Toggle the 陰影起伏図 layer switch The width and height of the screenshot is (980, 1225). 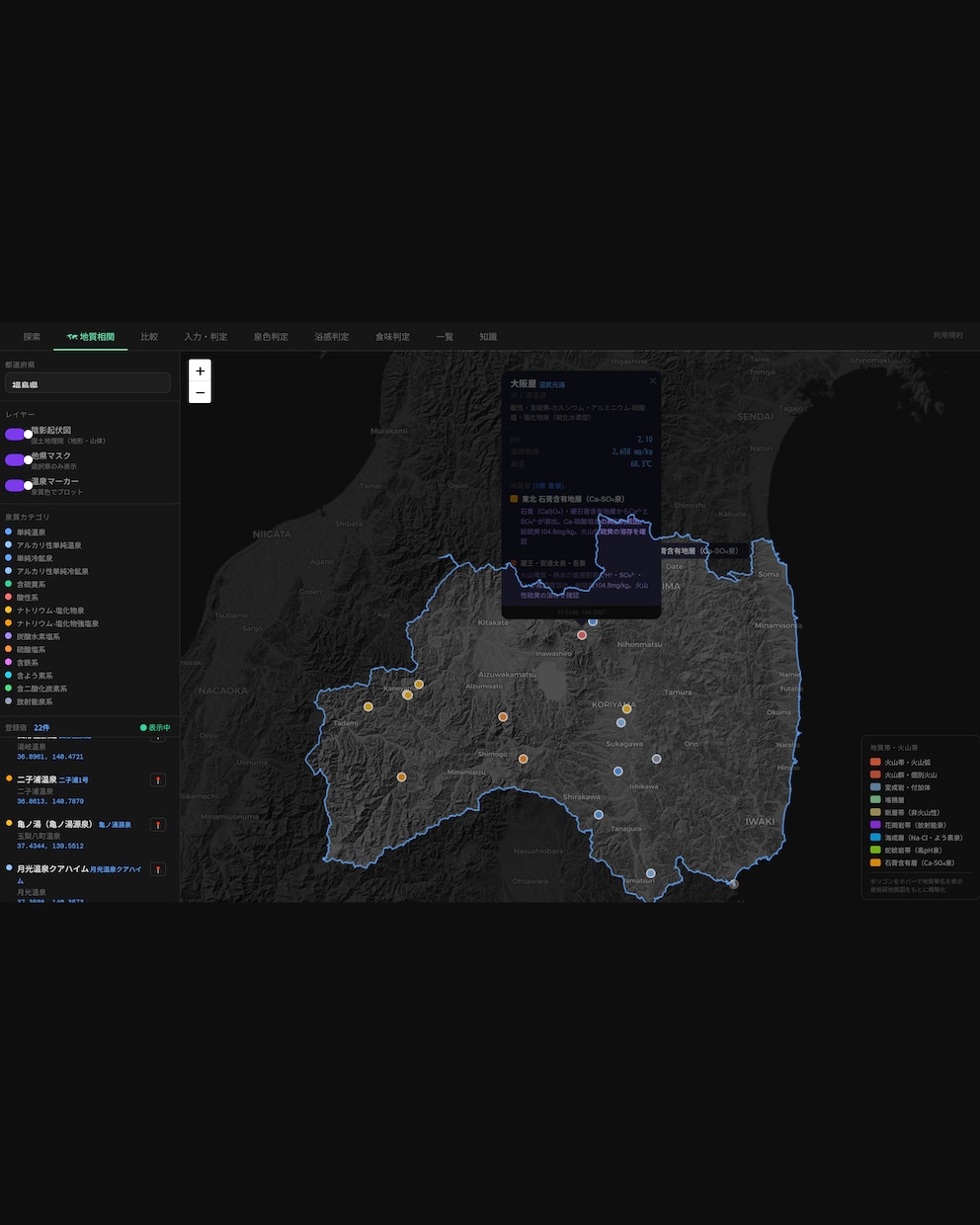[19, 435]
